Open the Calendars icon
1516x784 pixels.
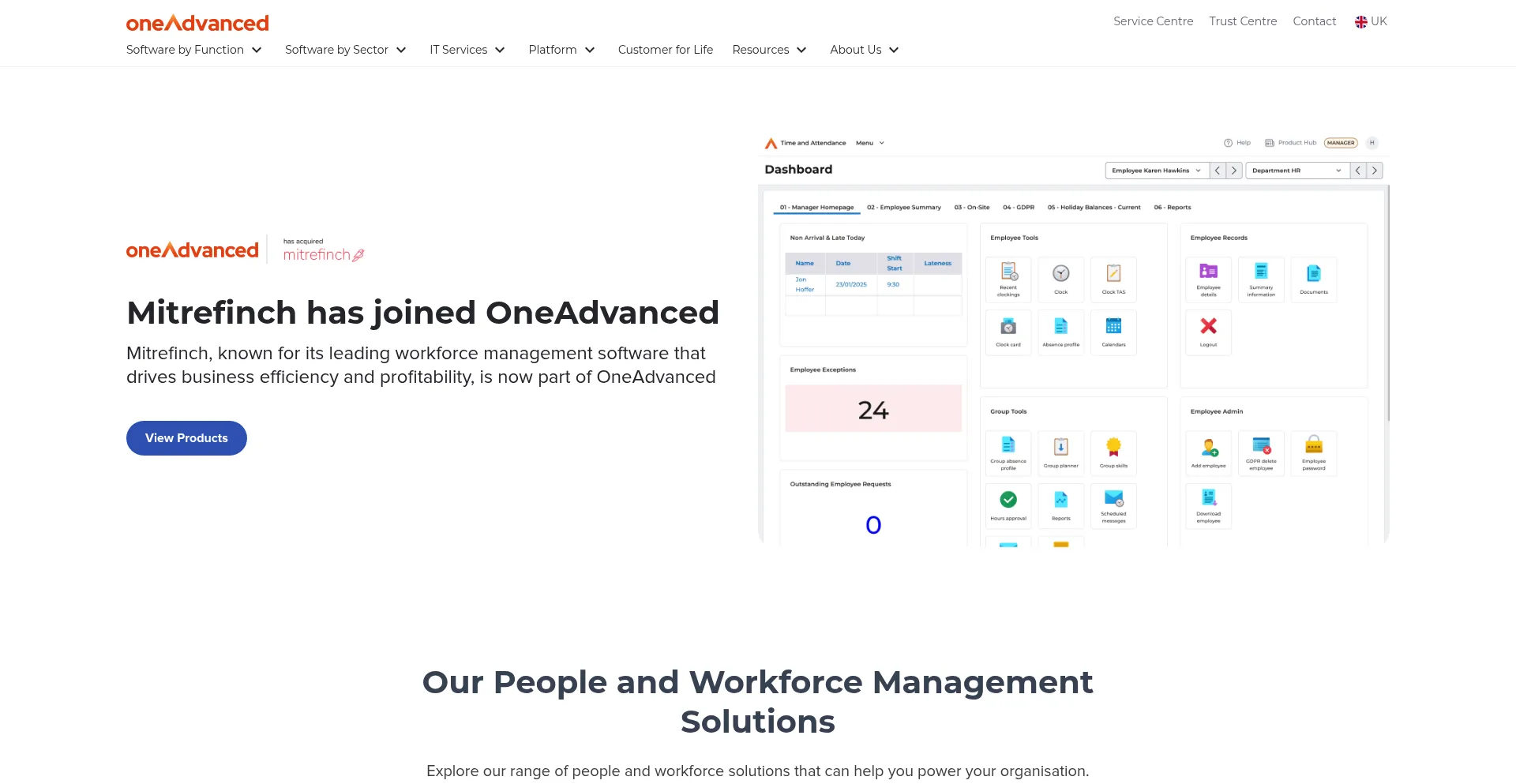[x=1113, y=332]
